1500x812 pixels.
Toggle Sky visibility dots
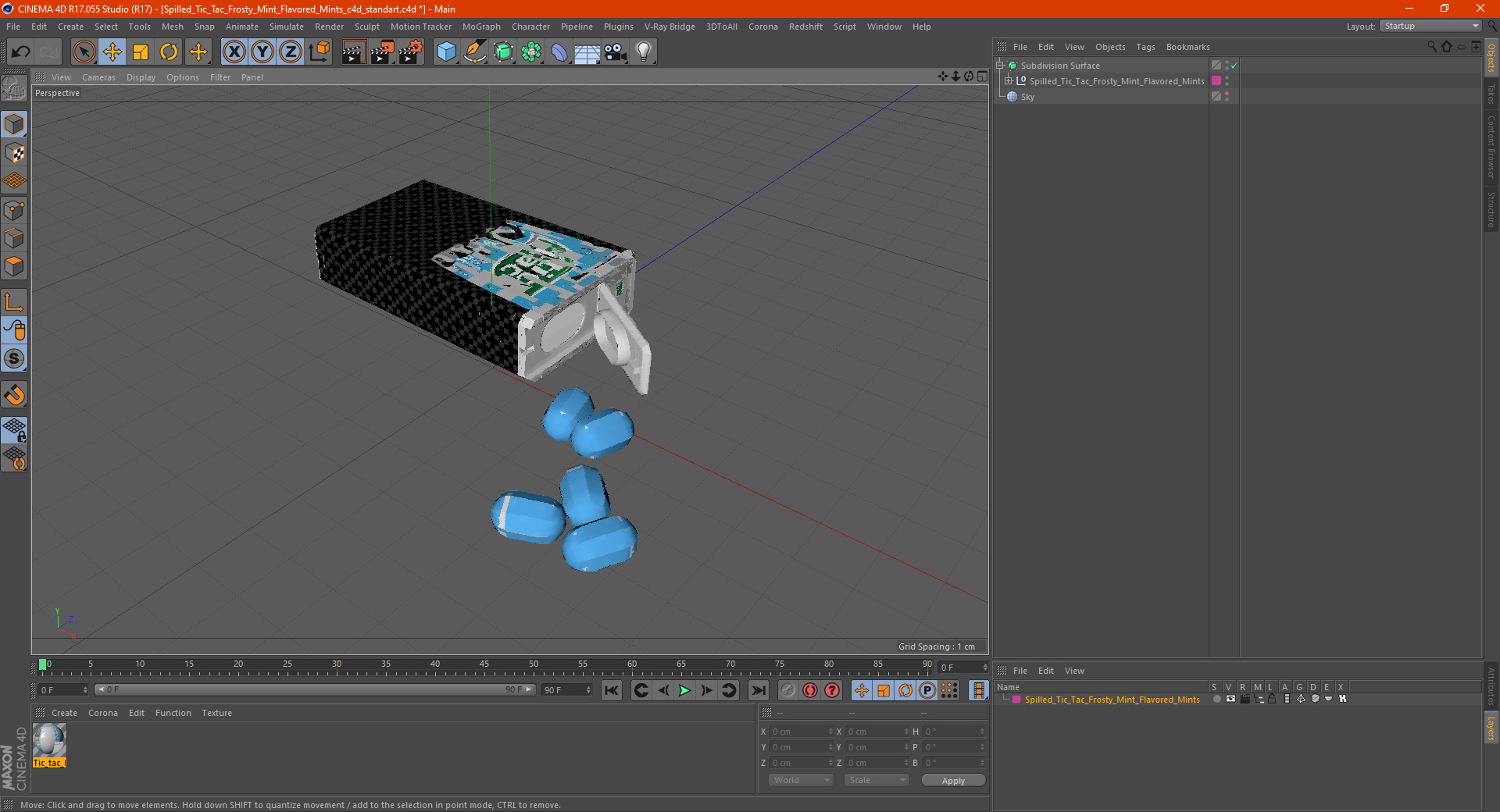click(1227, 97)
